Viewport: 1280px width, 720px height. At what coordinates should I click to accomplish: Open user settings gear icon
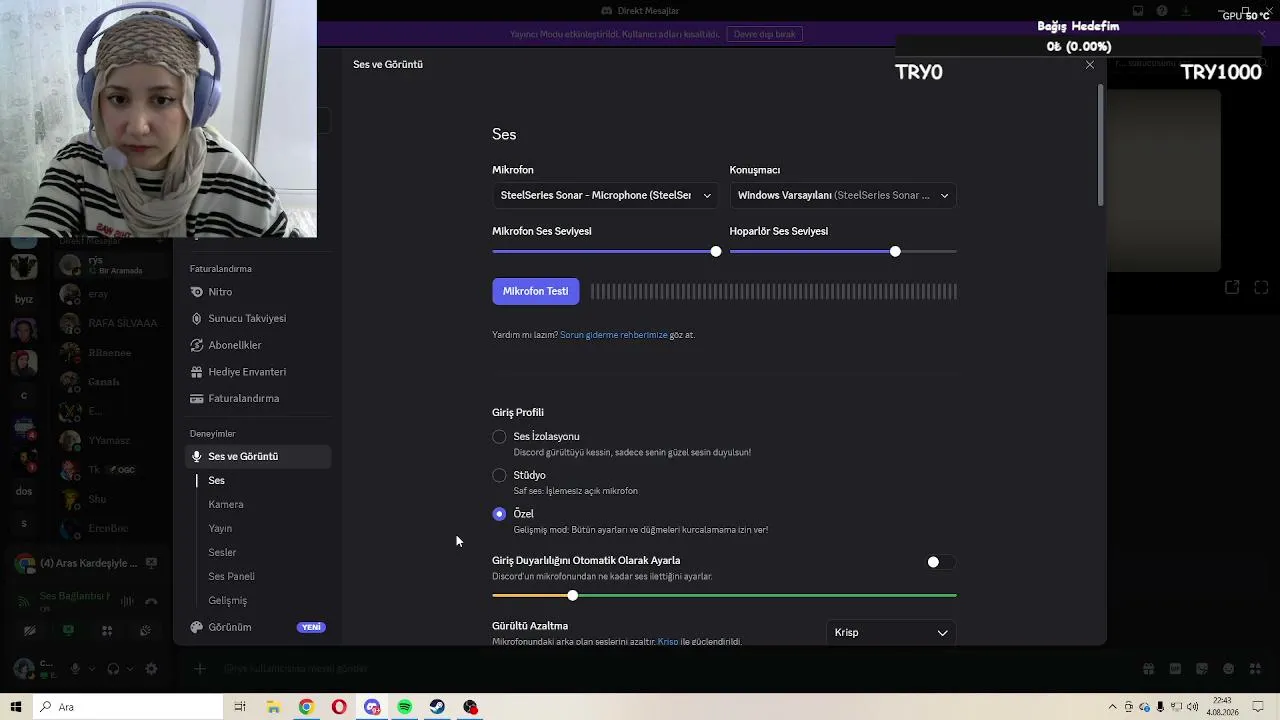click(151, 669)
